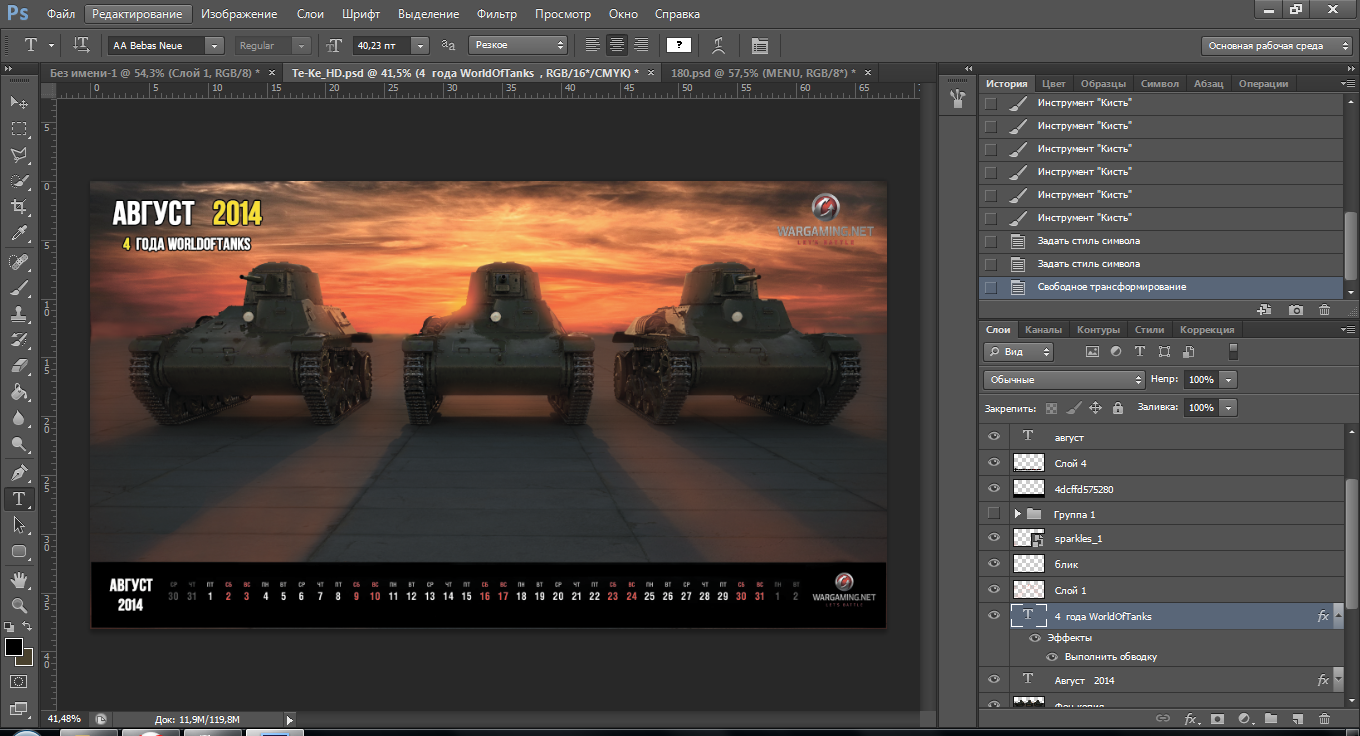Open the warped text icon
Viewport: 1360px width, 736px height.
tap(718, 45)
